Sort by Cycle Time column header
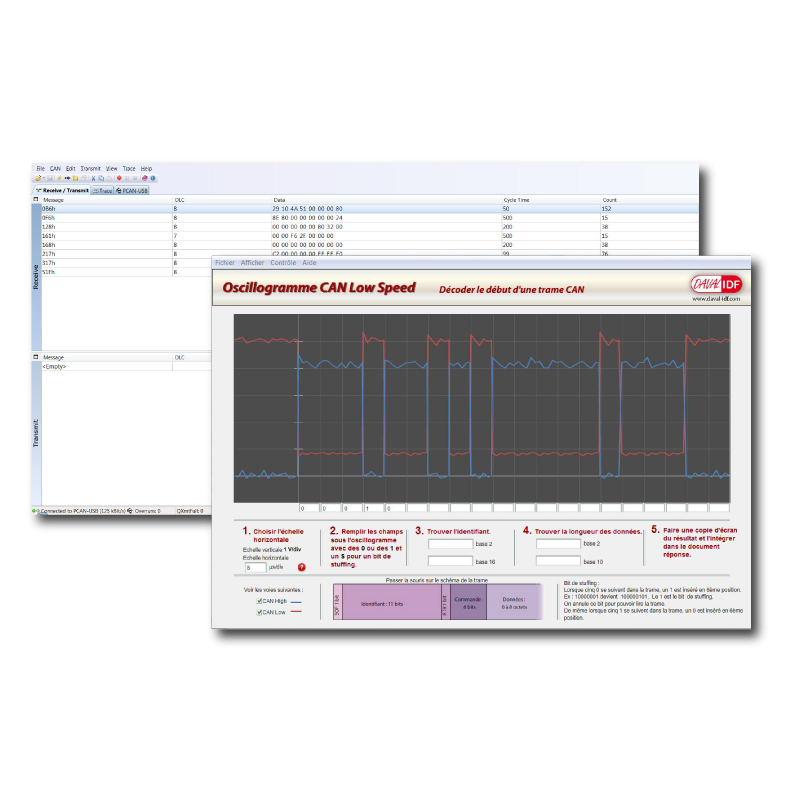 (x=516, y=200)
